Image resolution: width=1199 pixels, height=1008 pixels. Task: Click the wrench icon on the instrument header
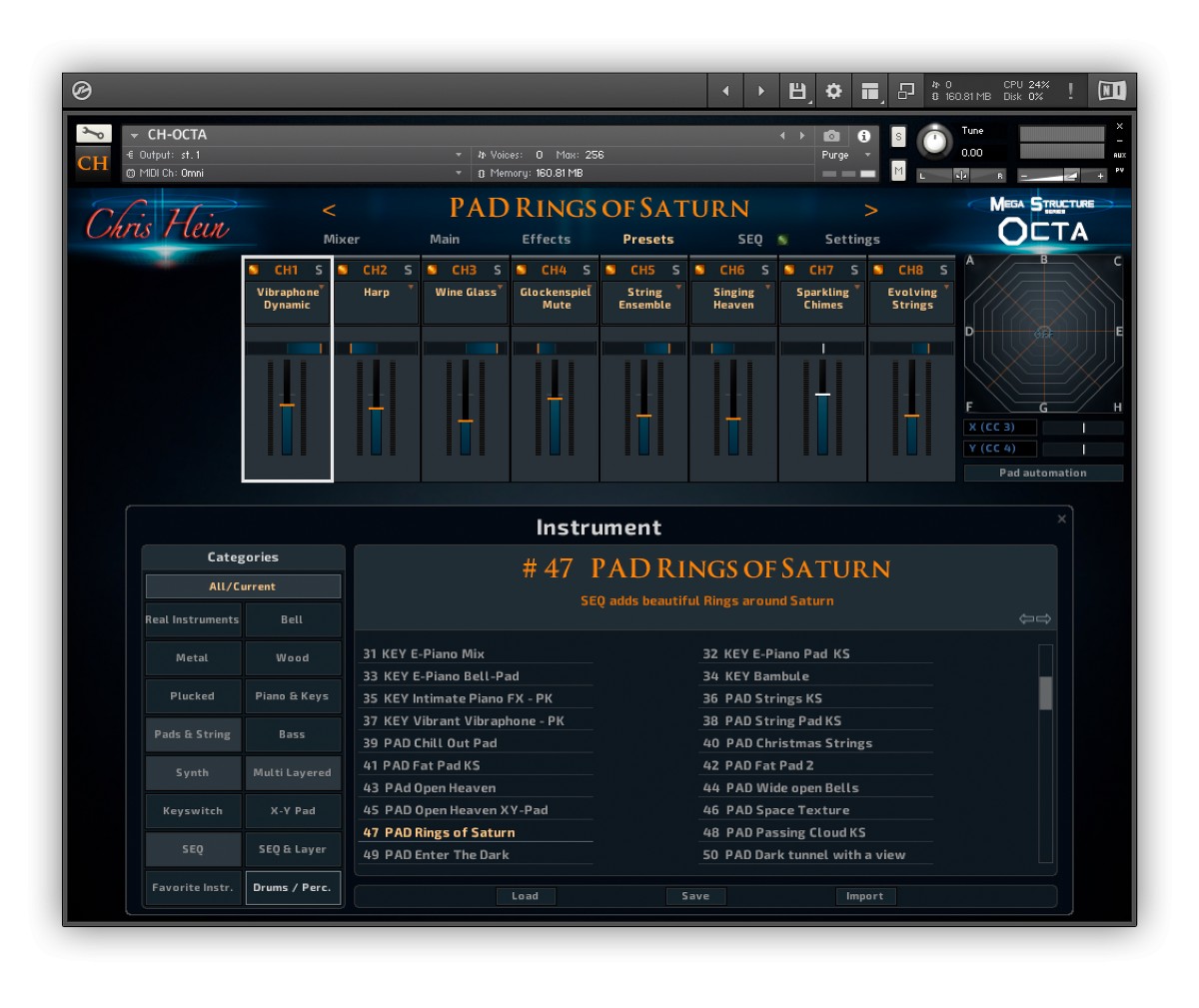coord(94,133)
